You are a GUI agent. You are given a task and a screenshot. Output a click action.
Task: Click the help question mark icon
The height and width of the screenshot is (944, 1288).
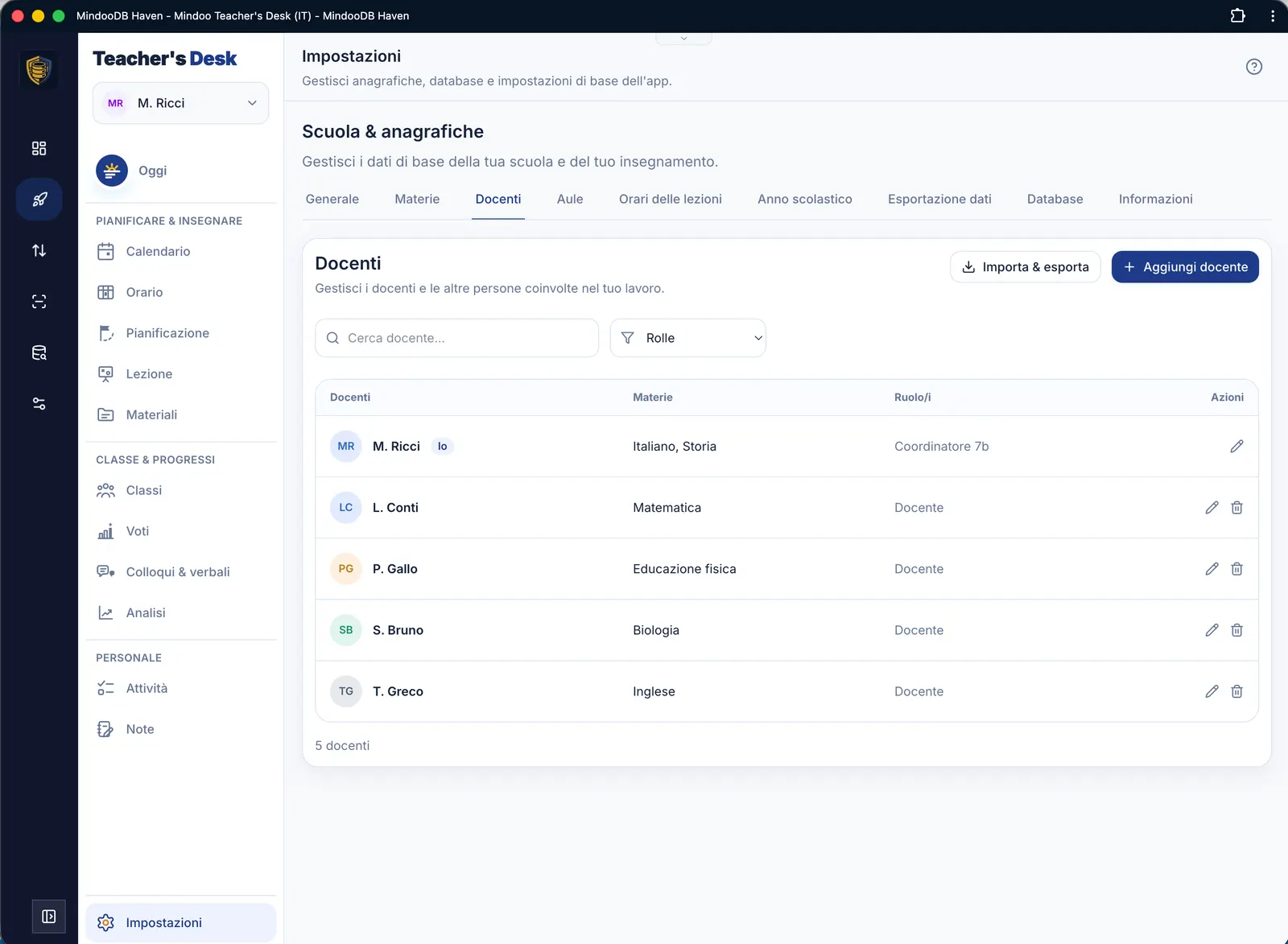pos(1253,67)
